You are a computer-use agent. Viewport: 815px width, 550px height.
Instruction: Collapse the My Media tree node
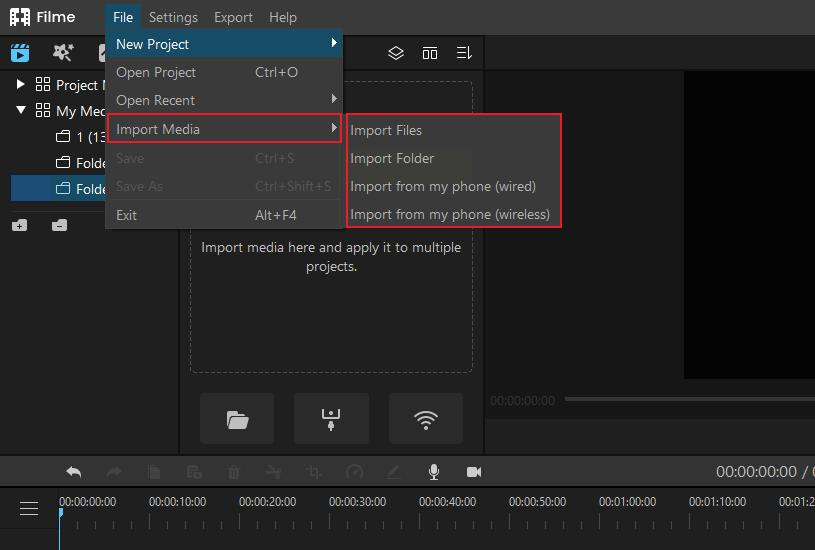pyautogui.click(x=21, y=111)
